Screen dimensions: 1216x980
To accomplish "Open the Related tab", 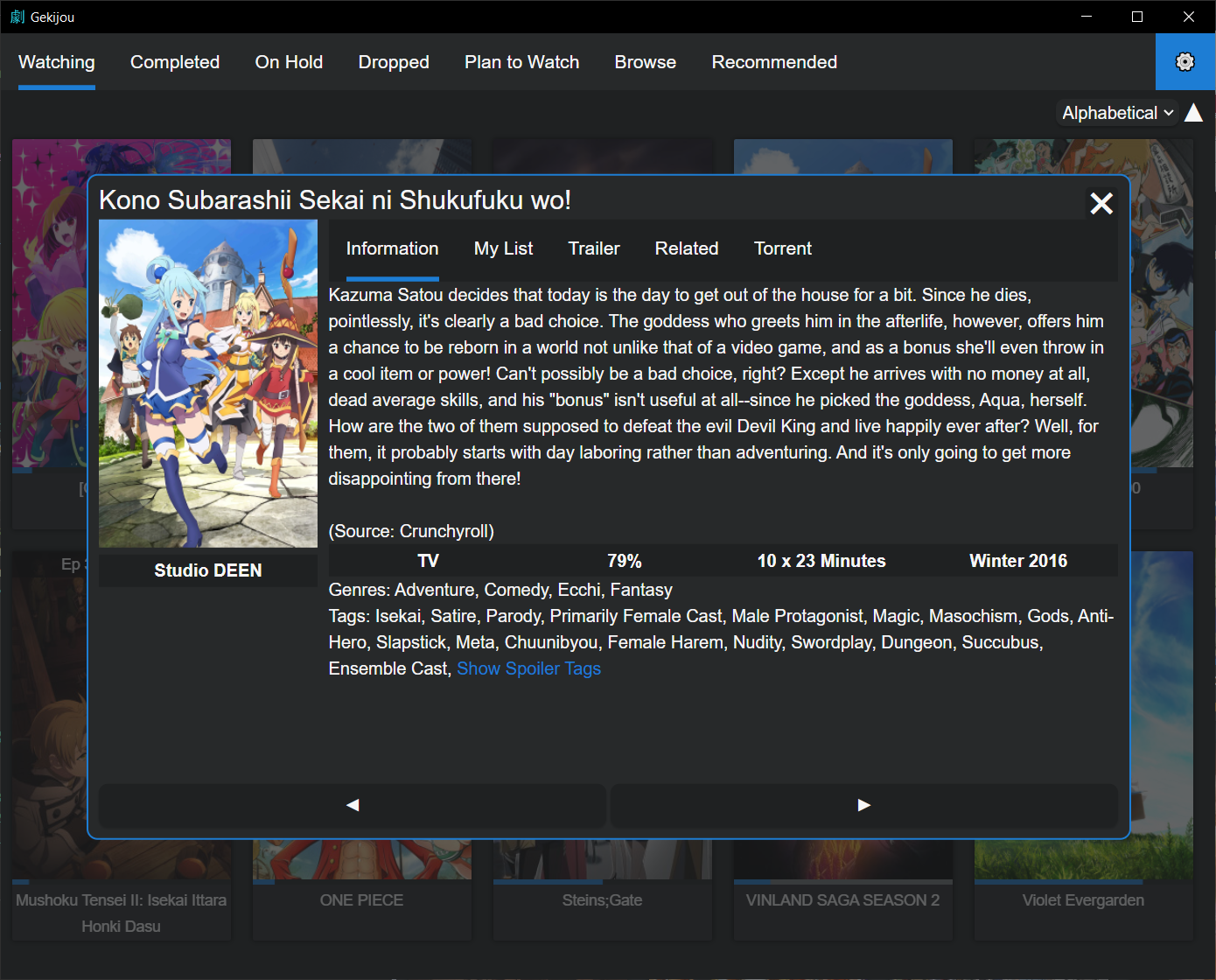I will 687,248.
